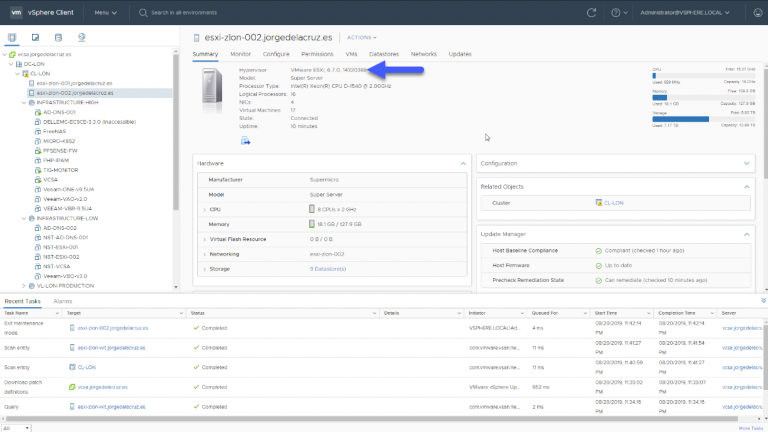This screenshot has height=432, width=768.
Task: Collapse the vcsa.jorgedelacruz.es tree node
Action: [5, 54]
